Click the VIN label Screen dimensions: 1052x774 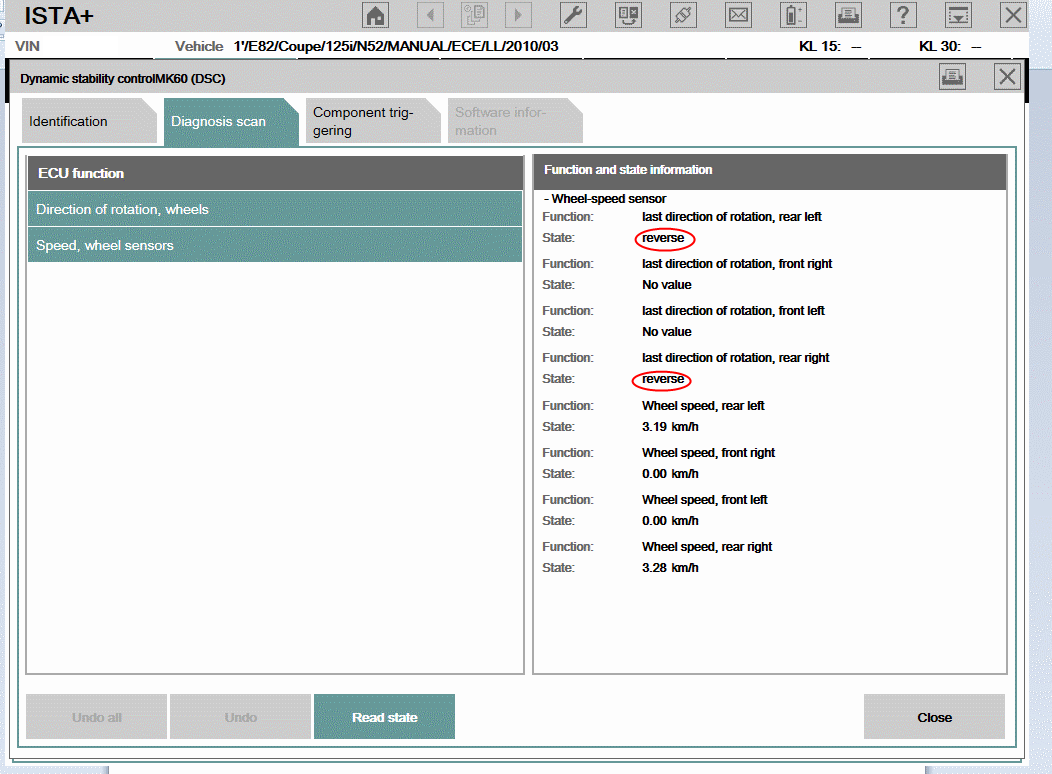27,46
